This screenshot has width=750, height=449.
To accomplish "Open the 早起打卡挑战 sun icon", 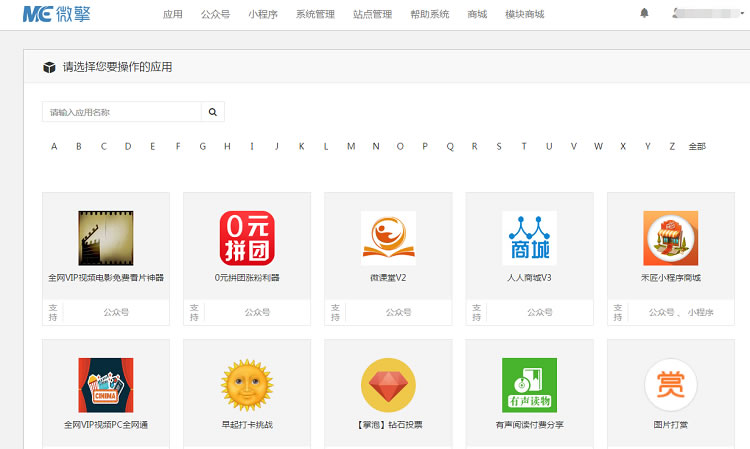I will pyautogui.click(x=247, y=385).
